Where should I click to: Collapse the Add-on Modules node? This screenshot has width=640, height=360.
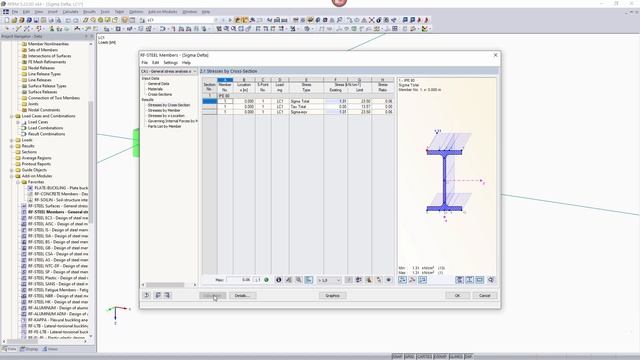point(12,176)
